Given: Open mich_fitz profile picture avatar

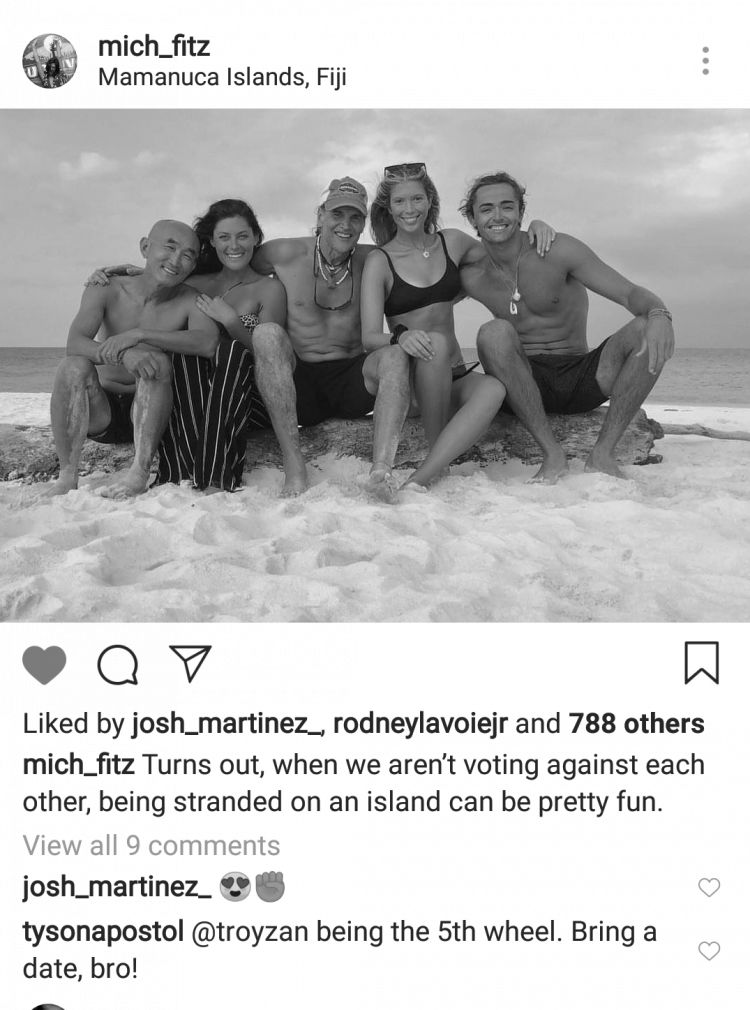Looking at the screenshot, I should point(50,61).
